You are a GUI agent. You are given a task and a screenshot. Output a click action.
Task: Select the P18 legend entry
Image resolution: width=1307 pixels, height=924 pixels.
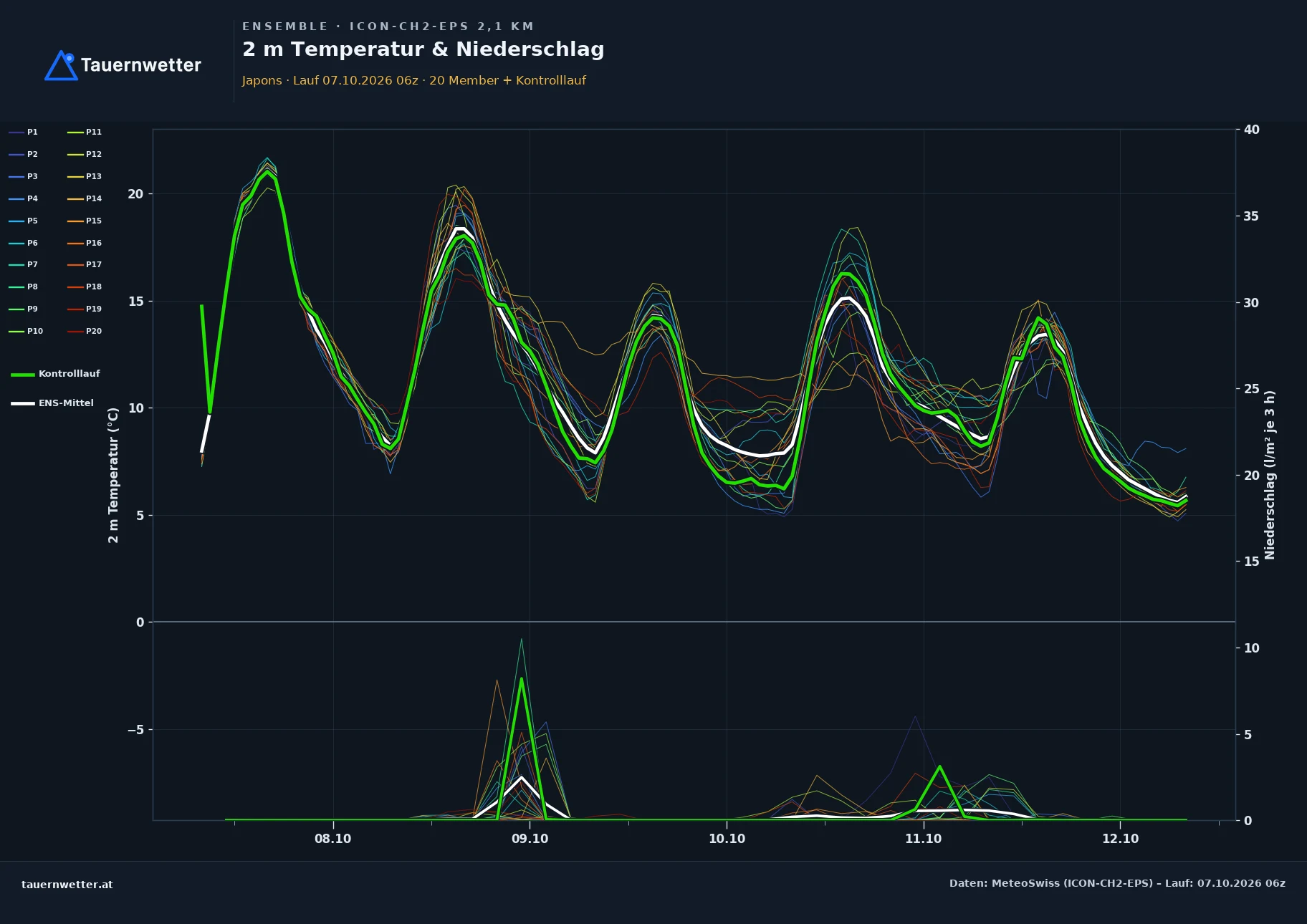[85, 287]
